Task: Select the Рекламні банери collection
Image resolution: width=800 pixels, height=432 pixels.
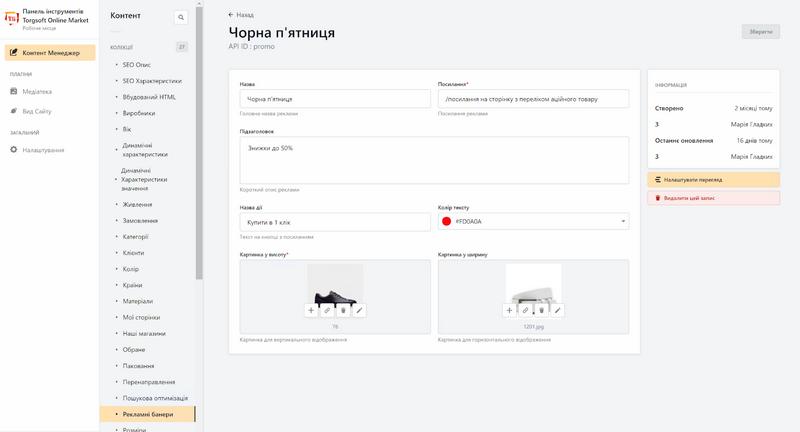Action: [147, 414]
